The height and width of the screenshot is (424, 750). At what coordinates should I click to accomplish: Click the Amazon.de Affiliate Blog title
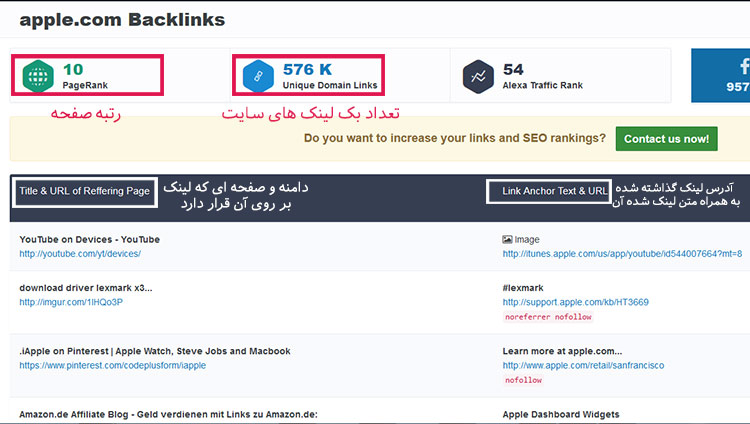[168, 414]
